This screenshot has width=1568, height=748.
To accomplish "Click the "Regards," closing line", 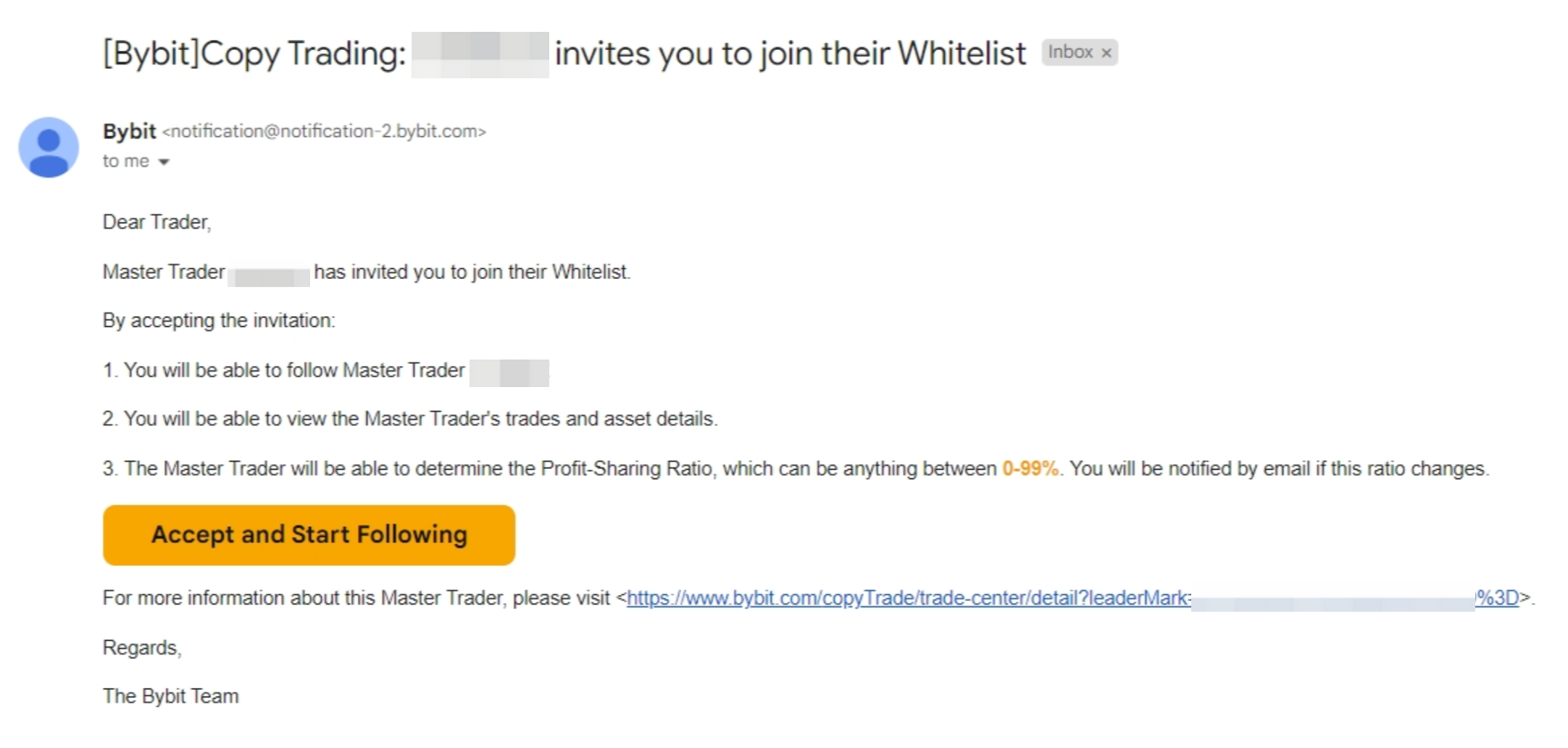I will pos(142,647).
